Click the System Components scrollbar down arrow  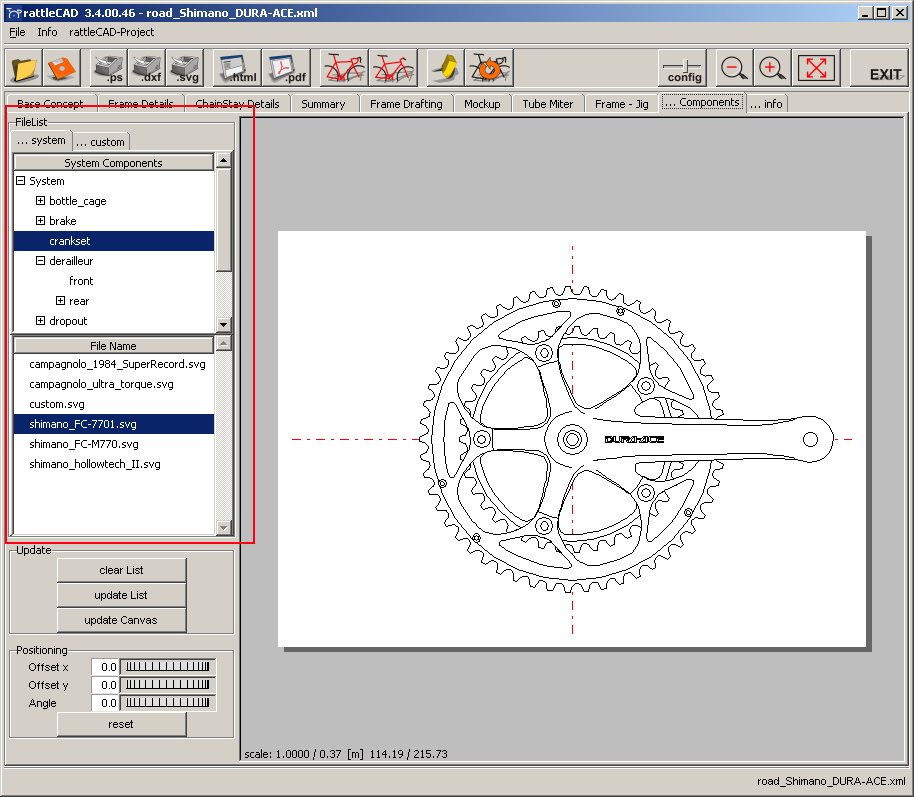point(224,325)
